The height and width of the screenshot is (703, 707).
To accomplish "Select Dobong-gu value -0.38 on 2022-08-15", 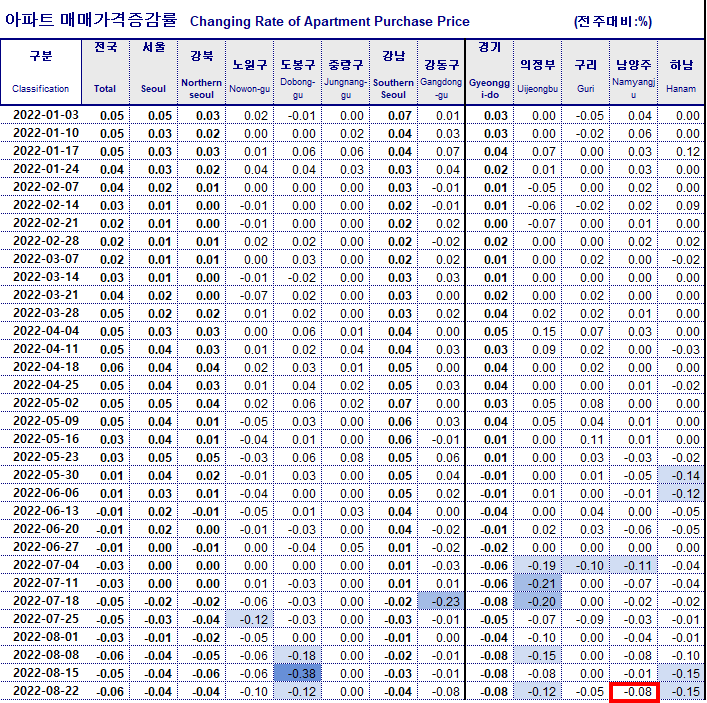I will tap(298, 673).
